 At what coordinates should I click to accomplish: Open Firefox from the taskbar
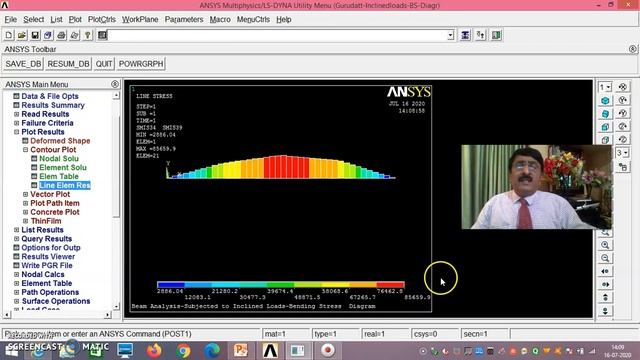pyautogui.click(x=154, y=351)
